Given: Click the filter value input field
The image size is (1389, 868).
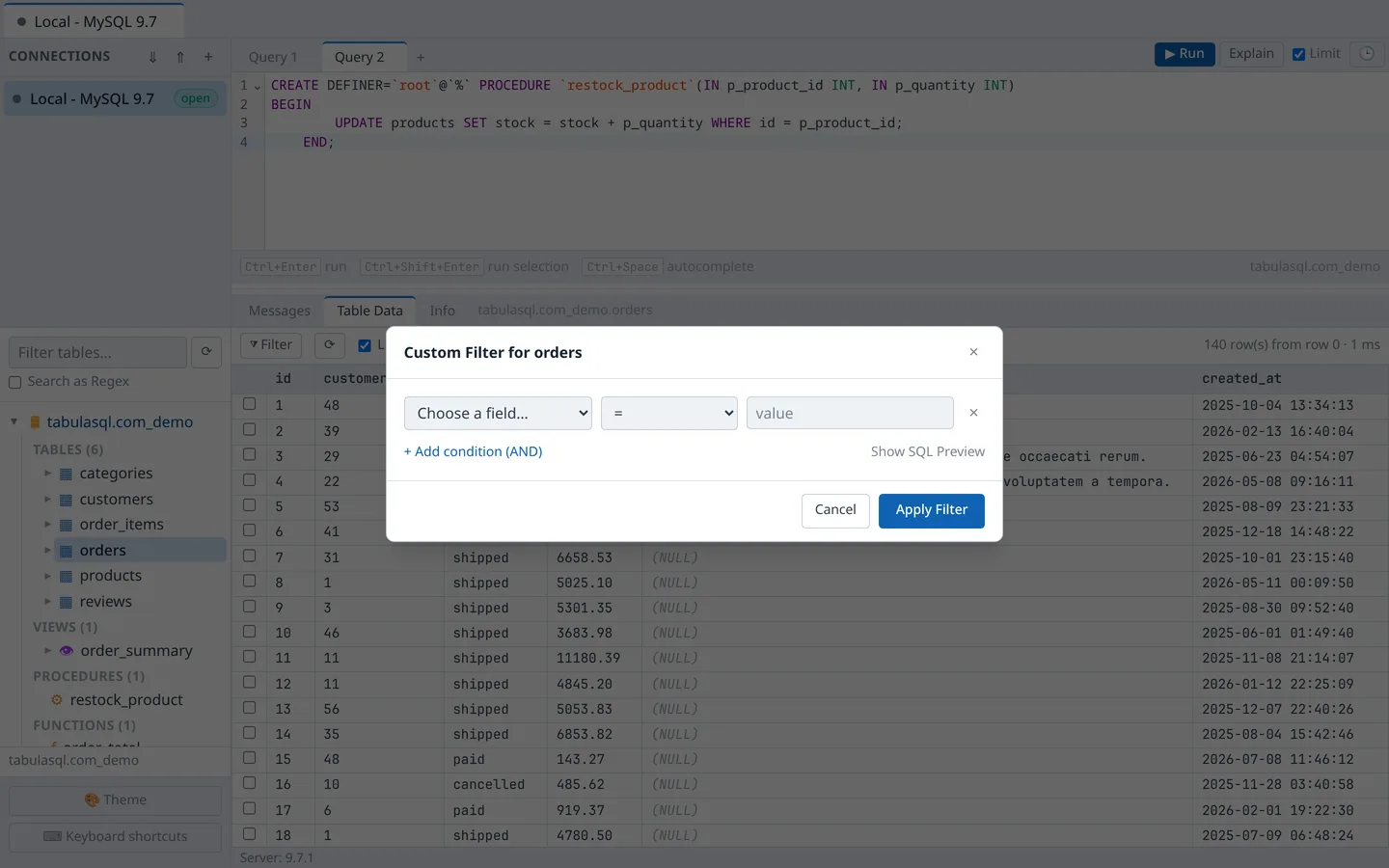Looking at the screenshot, I should [850, 413].
